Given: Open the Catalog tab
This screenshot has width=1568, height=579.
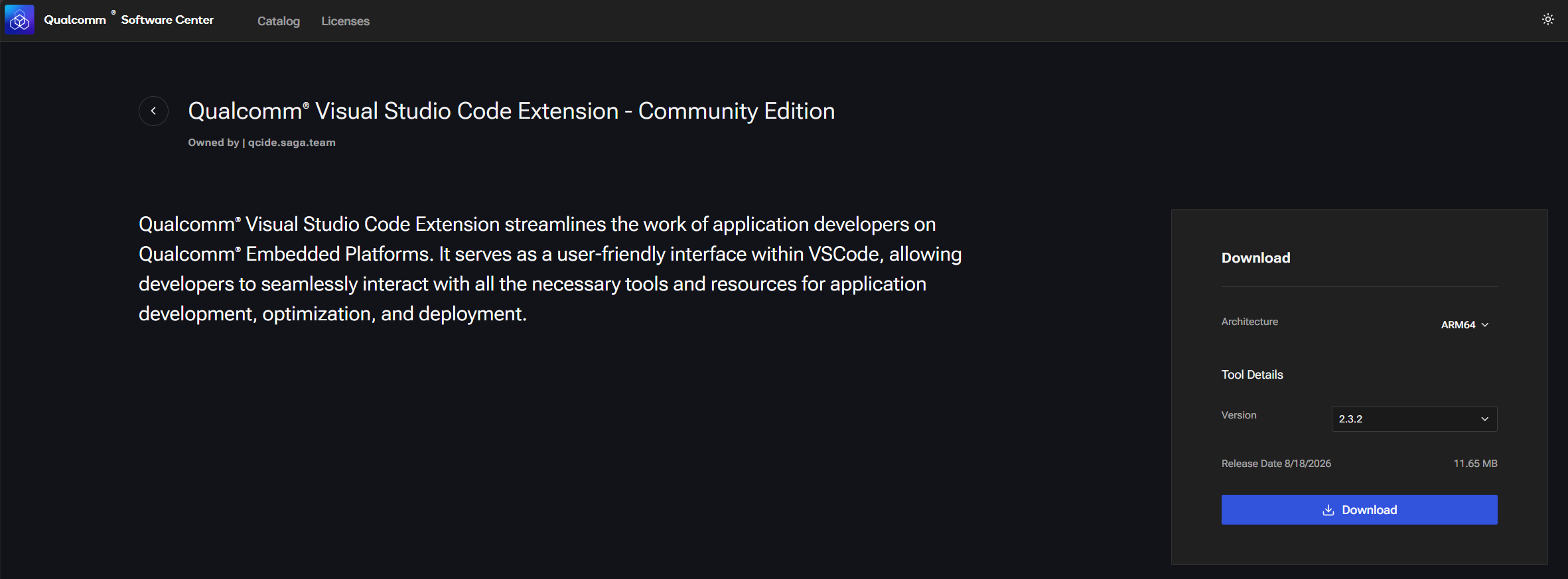Looking at the screenshot, I should pyautogui.click(x=279, y=21).
